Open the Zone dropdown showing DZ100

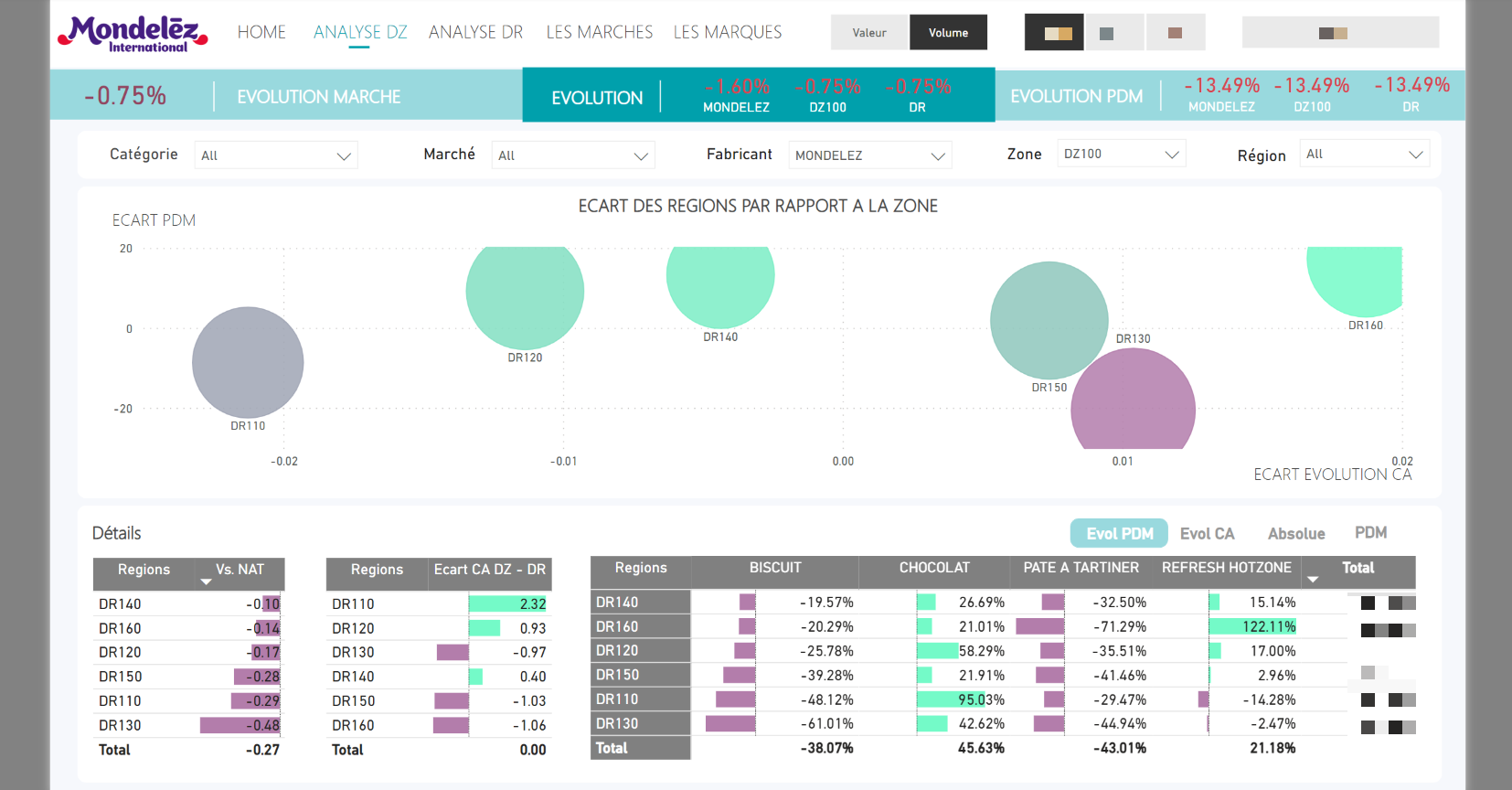[1121, 155]
